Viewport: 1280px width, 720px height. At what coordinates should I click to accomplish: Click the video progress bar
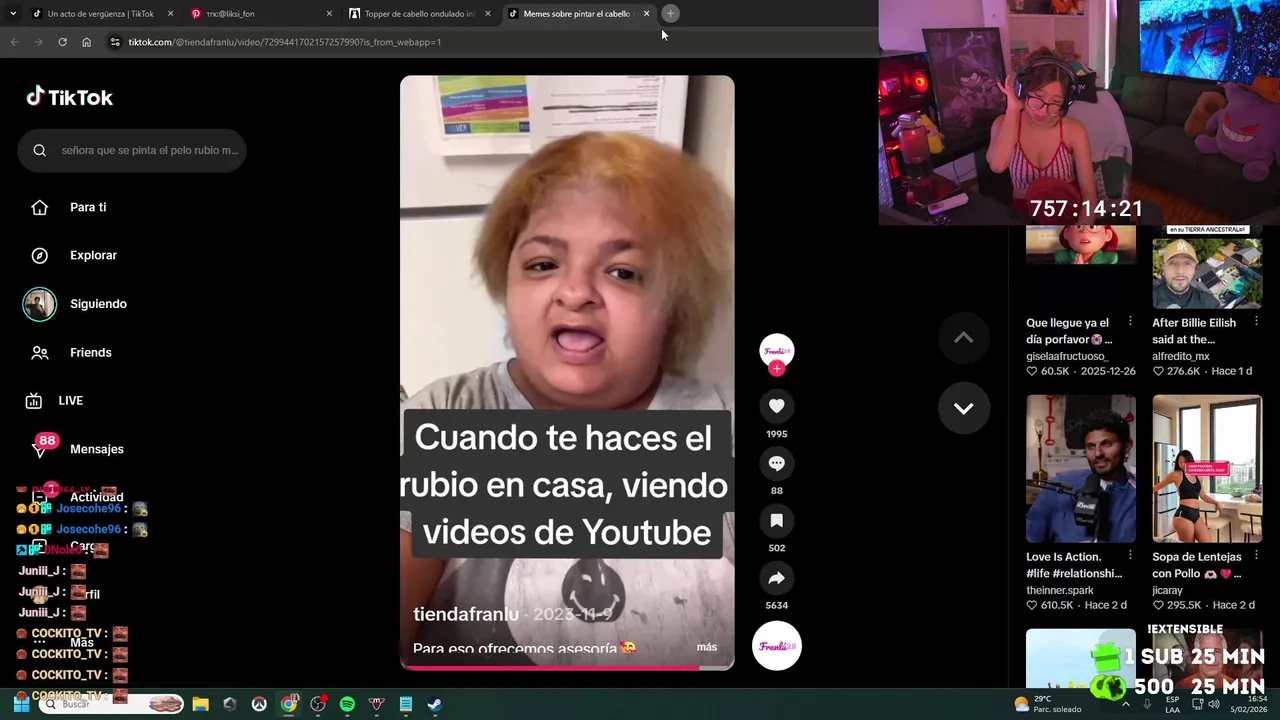coord(567,667)
